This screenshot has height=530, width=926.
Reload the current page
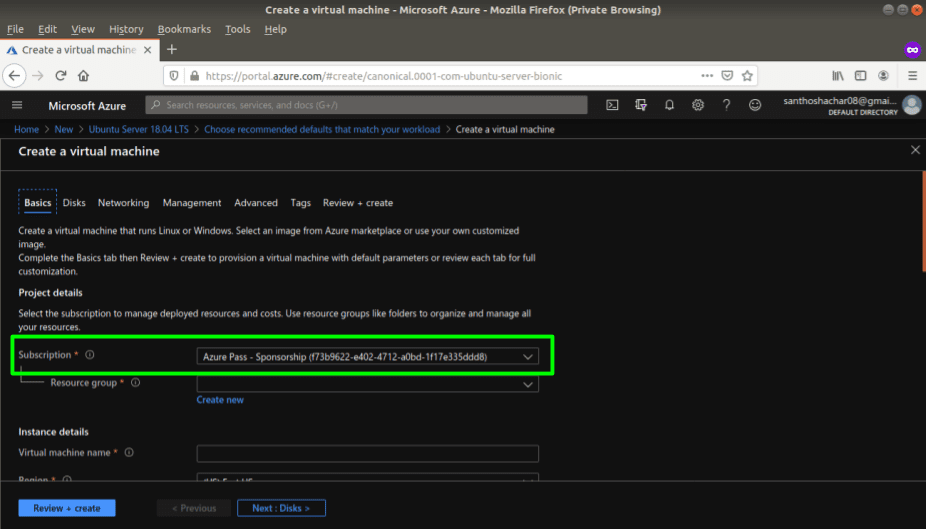60,76
